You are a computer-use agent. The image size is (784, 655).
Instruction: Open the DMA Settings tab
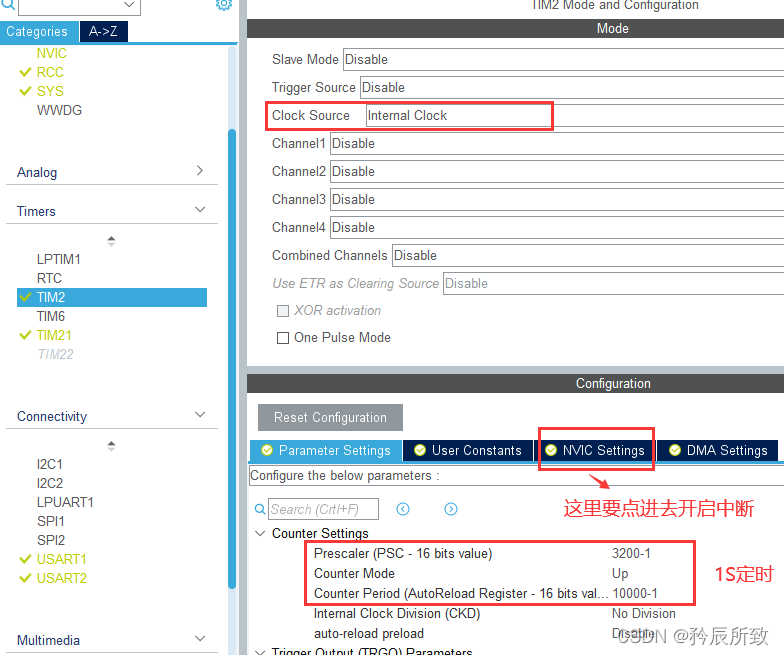(x=718, y=450)
